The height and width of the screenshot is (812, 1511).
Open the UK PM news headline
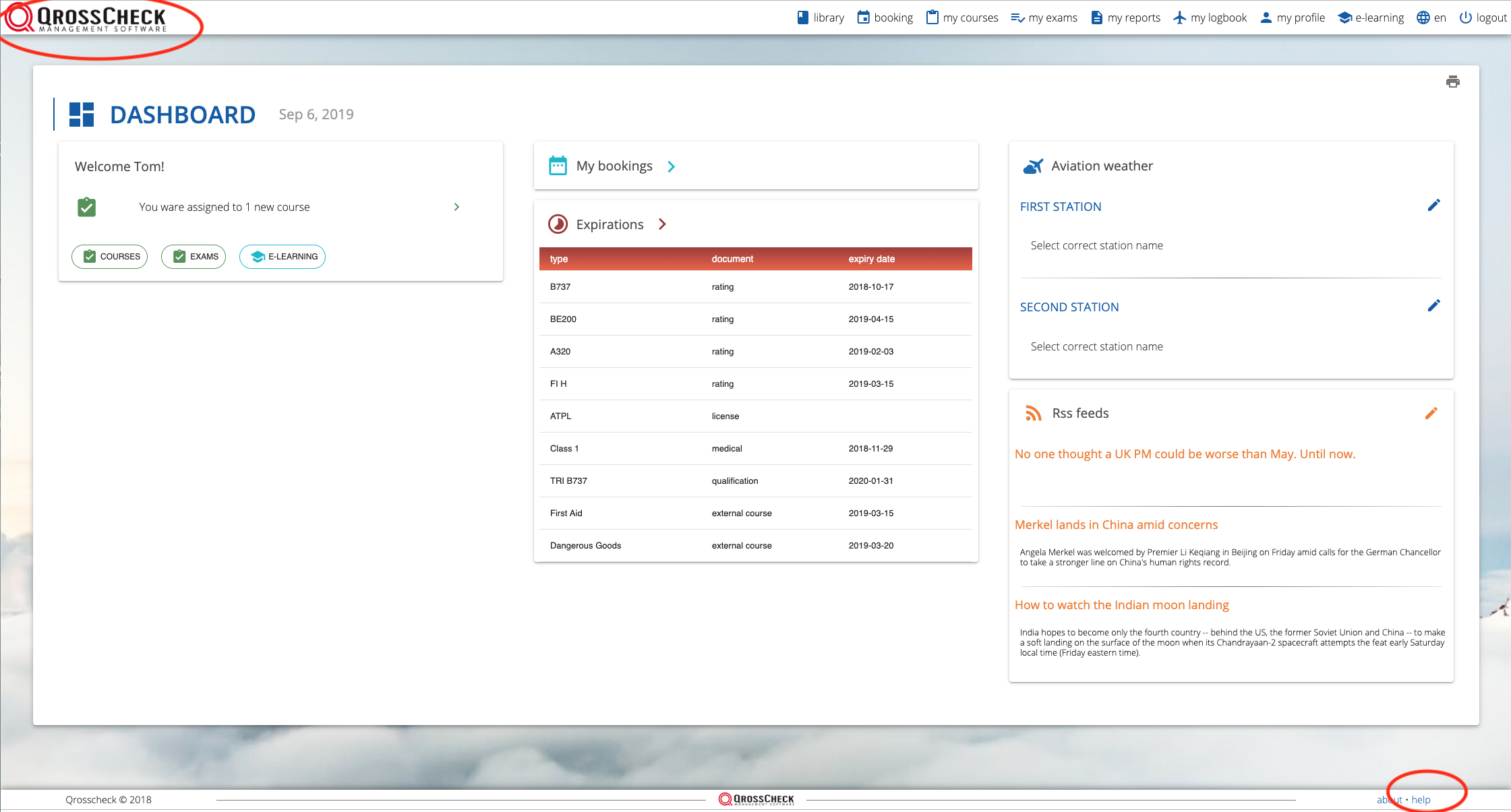[1185, 454]
